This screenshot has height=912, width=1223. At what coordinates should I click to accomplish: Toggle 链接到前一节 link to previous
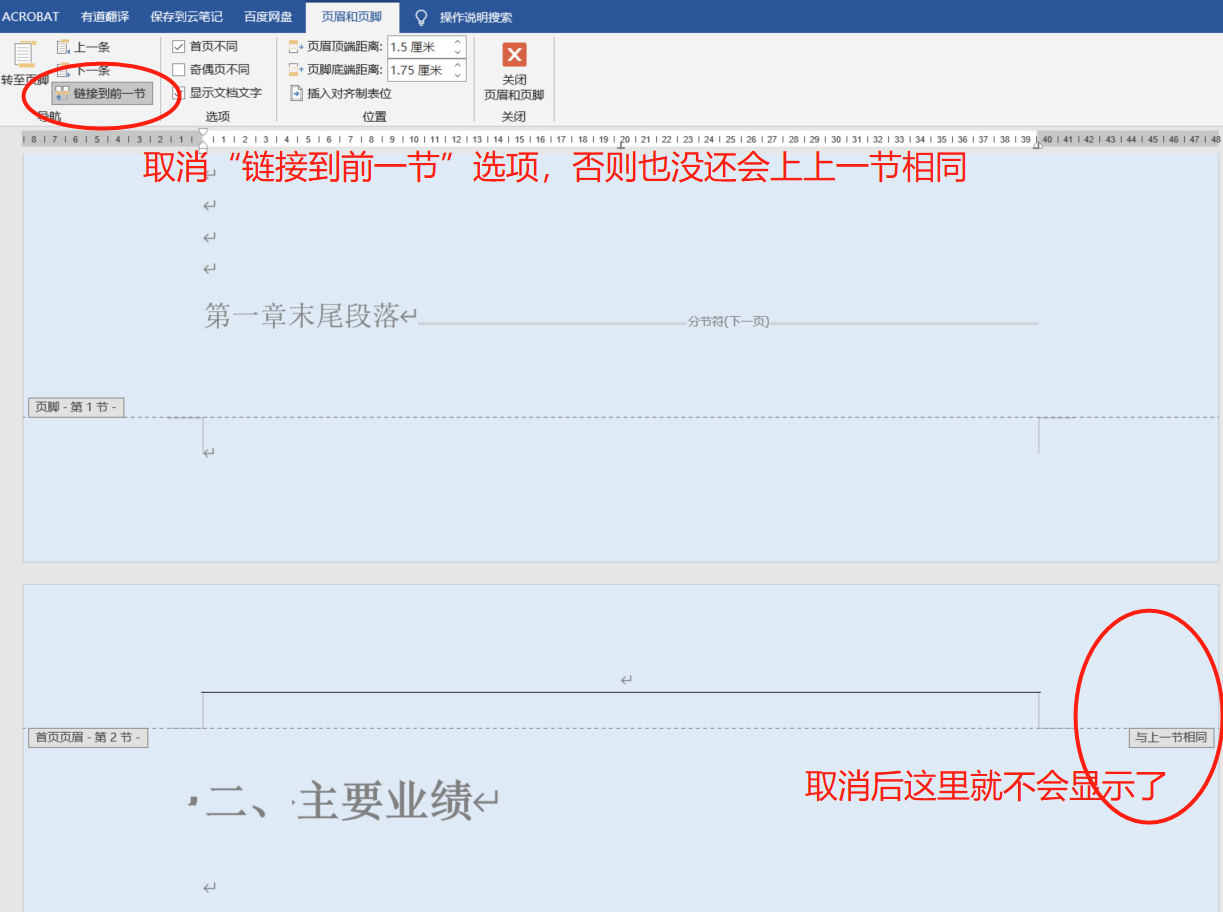pos(102,94)
